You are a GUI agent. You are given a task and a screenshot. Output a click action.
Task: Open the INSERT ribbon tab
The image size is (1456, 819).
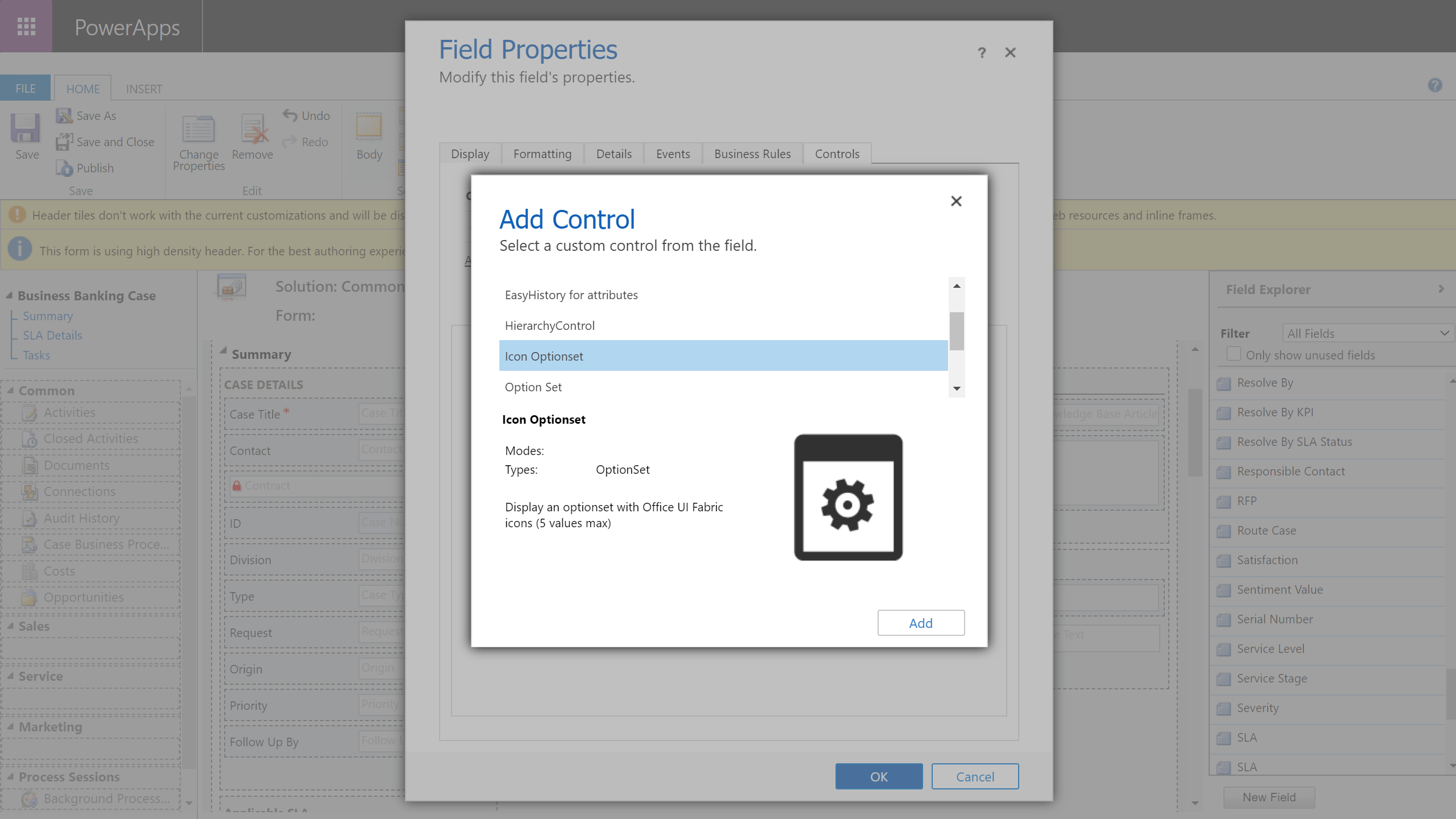coord(144,89)
